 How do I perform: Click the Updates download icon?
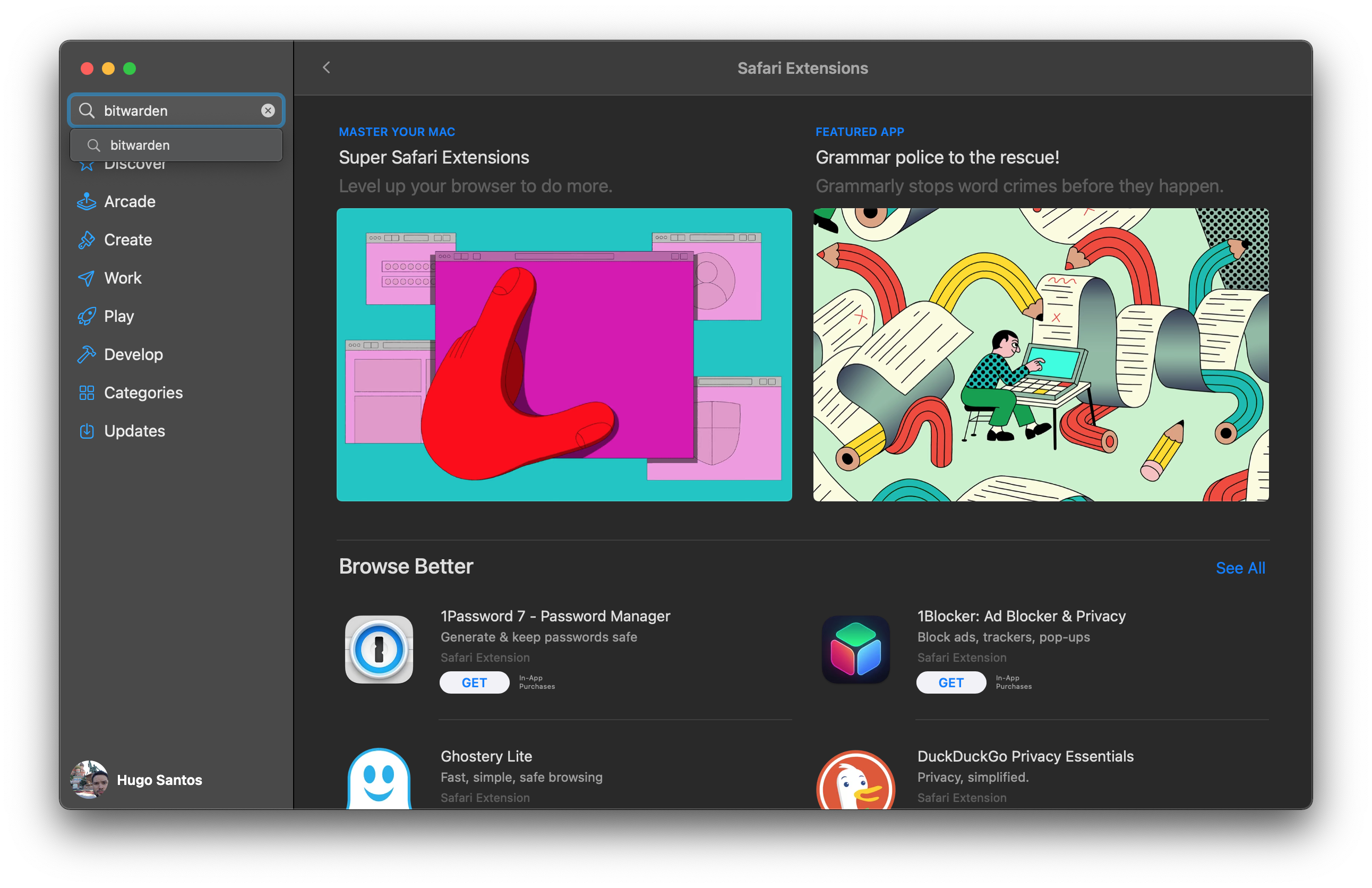pyautogui.click(x=87, y=431)
